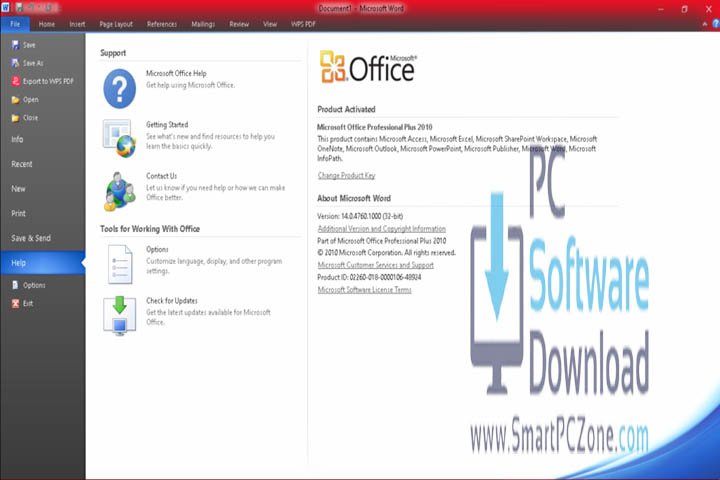Click the Product ID number text
720x480 pixels.
point(369,277)
